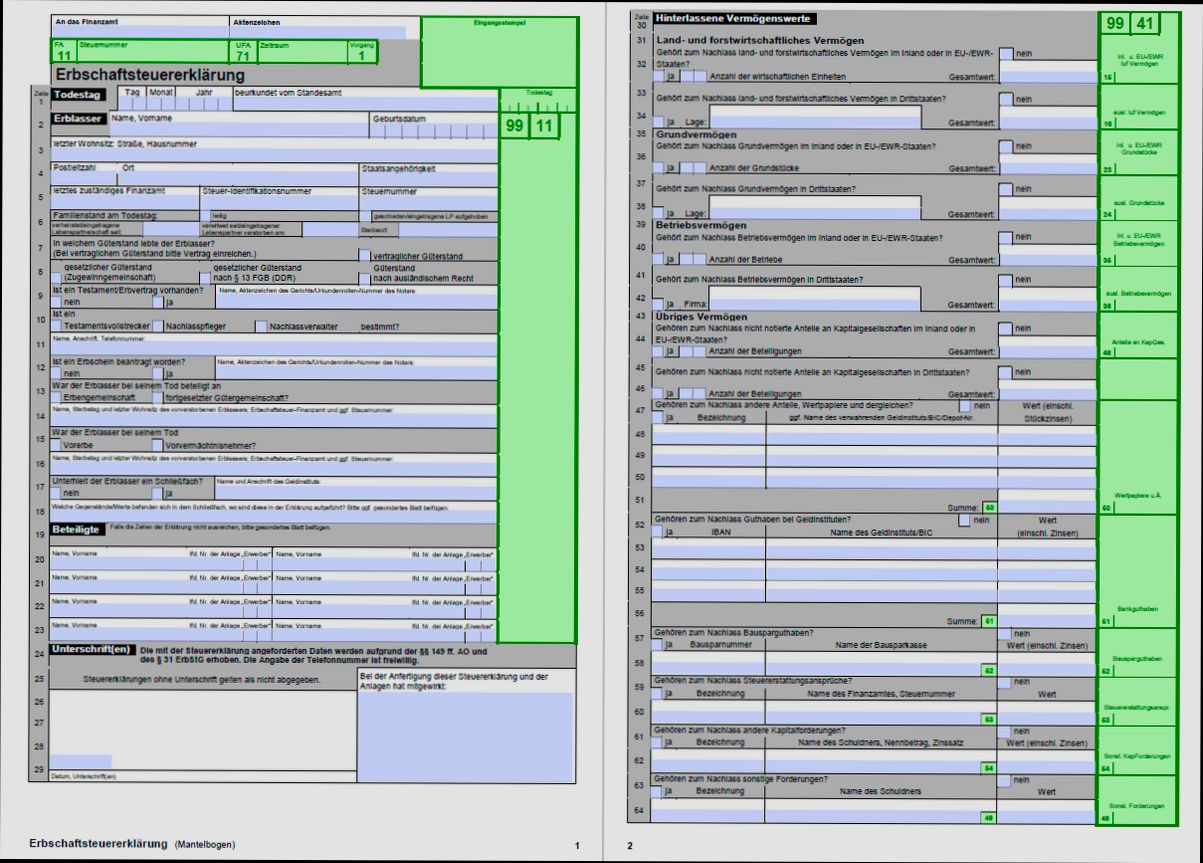1203x863 pixels.
Task: Check the 'ledig' Familienstand checkbox
Action: pos(204,215)
